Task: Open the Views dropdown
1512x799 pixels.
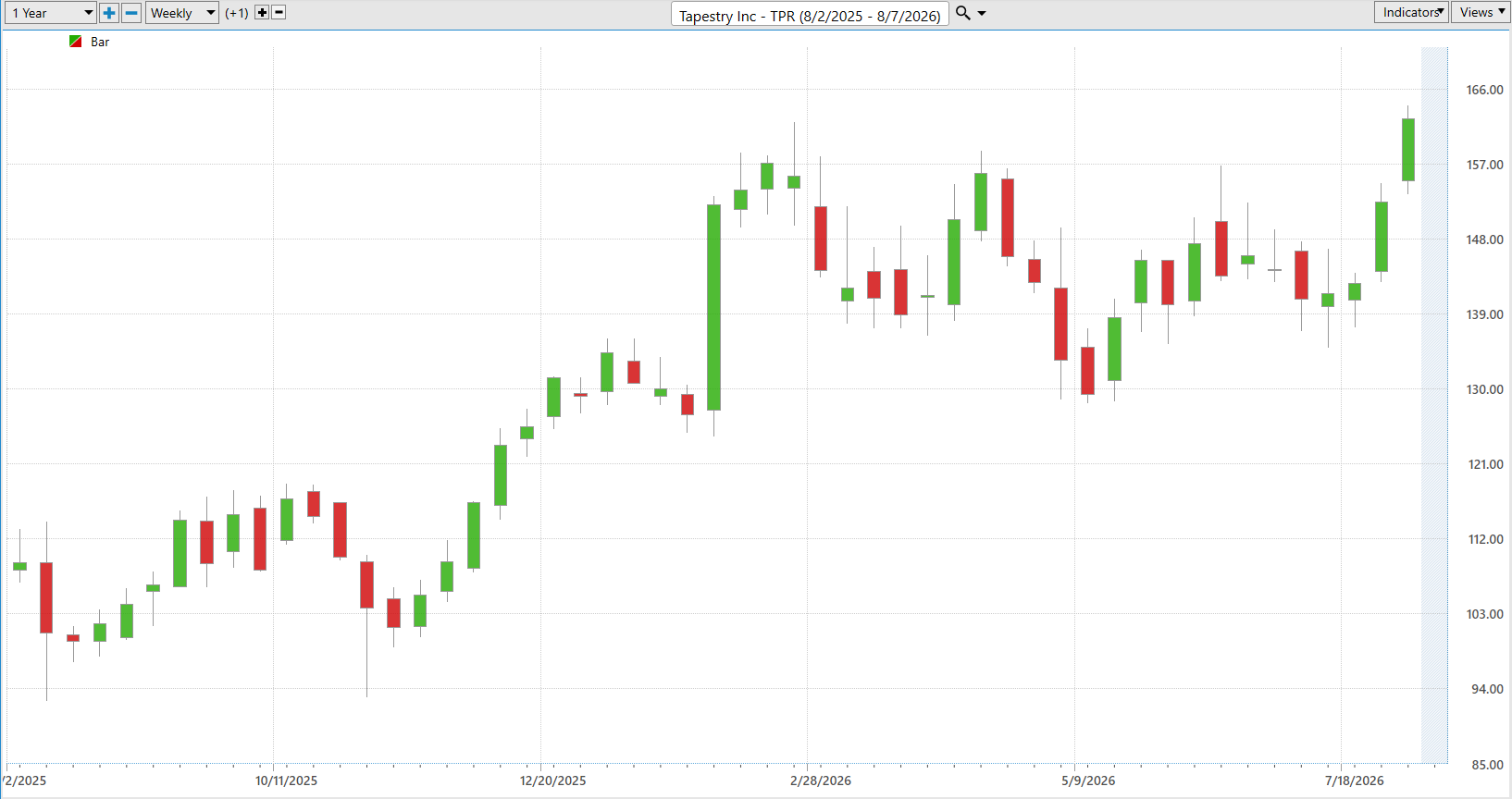Action: (1481, 12)
